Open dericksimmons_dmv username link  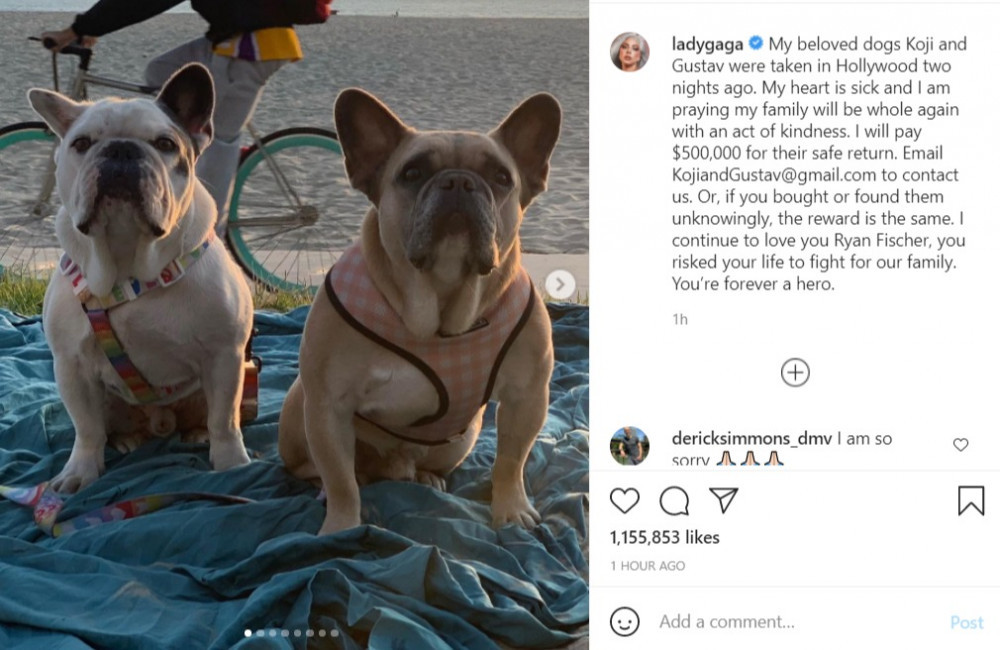751,438
